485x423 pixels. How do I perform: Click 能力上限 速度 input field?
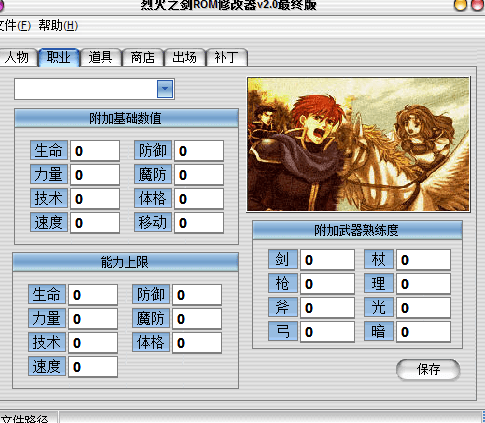tap(93, 367)
